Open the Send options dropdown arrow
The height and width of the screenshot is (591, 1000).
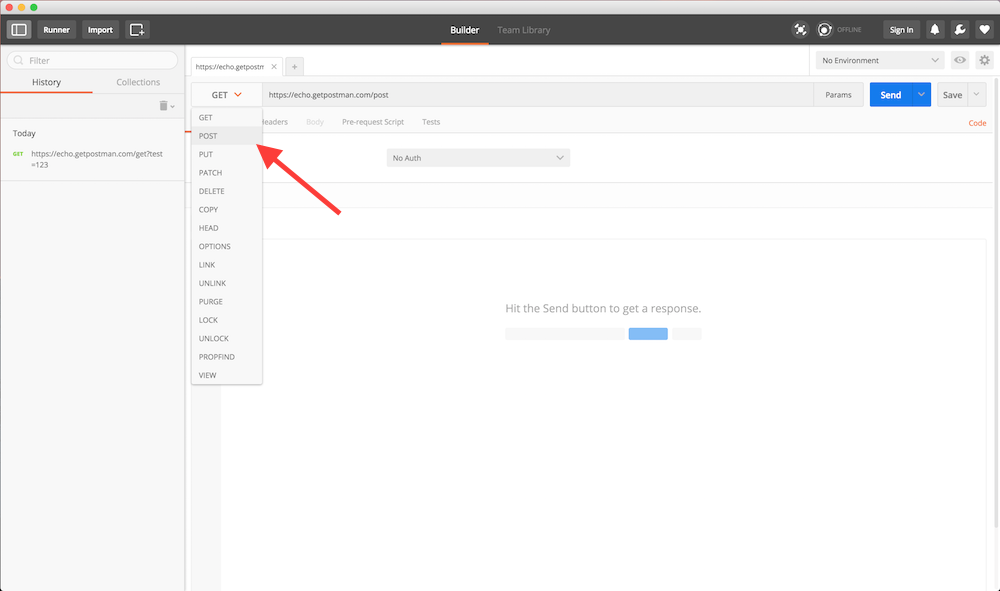(922, 94)
